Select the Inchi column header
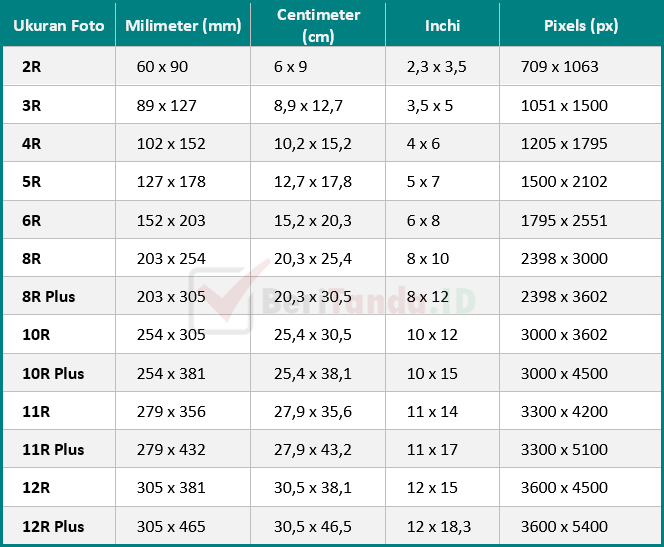 [443, 26]
